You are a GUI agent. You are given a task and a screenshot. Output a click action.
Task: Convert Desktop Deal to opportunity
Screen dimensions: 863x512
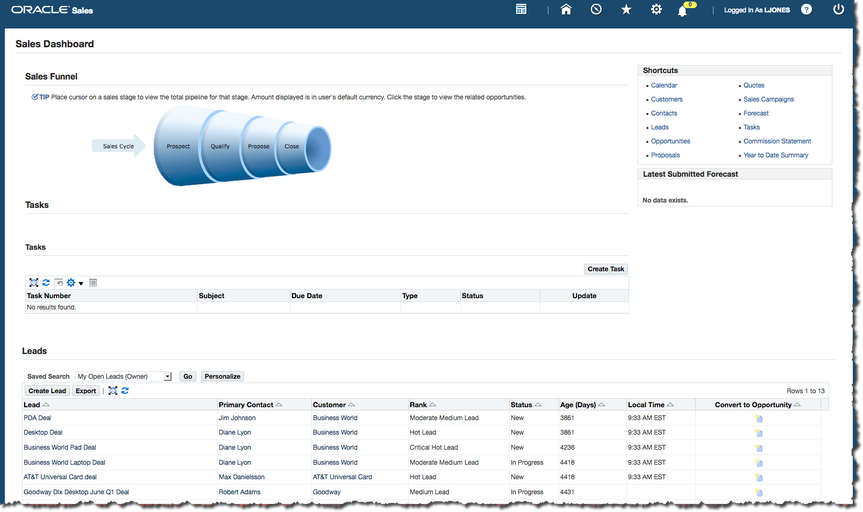pyautogui.click(x=759, y=433)
